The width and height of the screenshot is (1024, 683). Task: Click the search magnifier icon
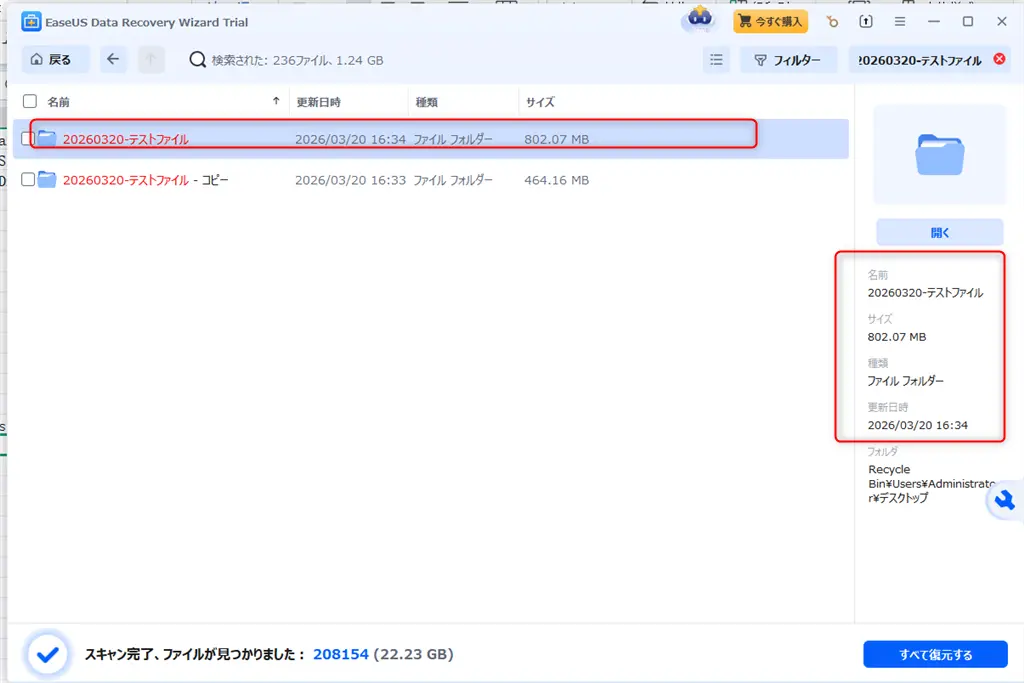[x=196, y=60]
